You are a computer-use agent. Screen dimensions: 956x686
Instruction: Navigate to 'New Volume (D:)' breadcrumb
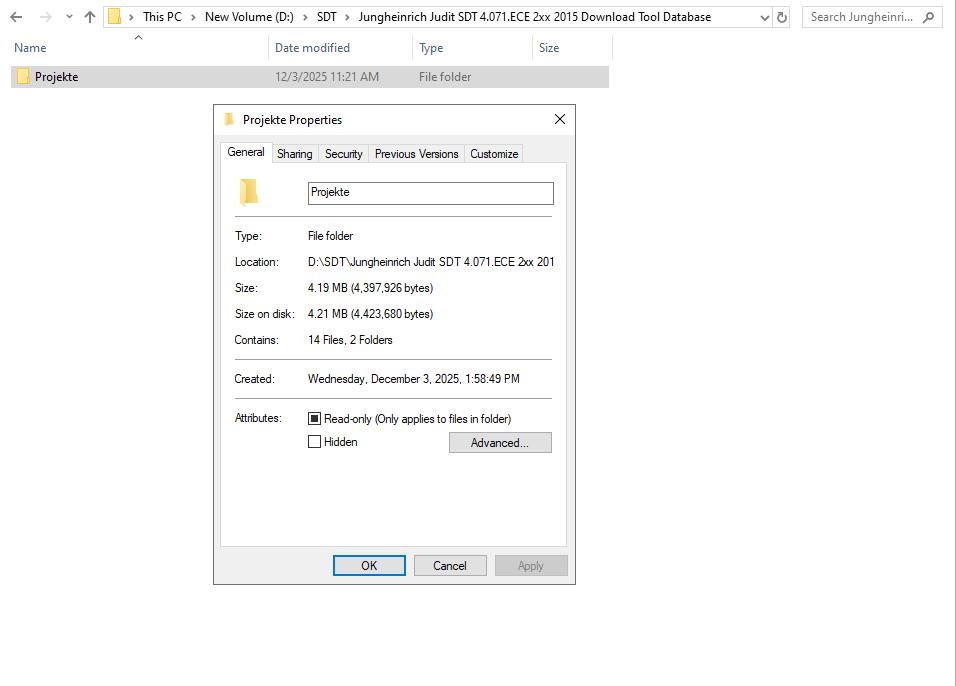[x=249, y=17]
